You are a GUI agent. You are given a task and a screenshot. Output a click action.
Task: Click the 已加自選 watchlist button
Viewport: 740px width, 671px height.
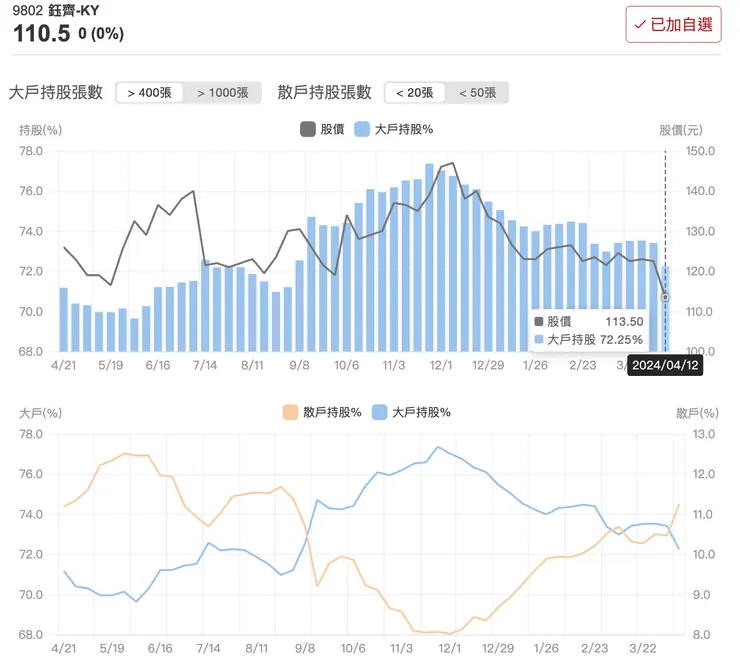point(673,25)
